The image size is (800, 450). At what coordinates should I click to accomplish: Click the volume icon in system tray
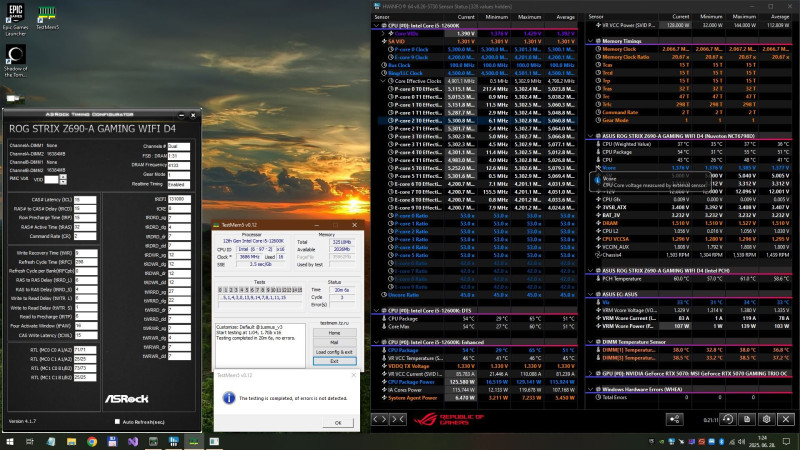click(x=741, y=441)
